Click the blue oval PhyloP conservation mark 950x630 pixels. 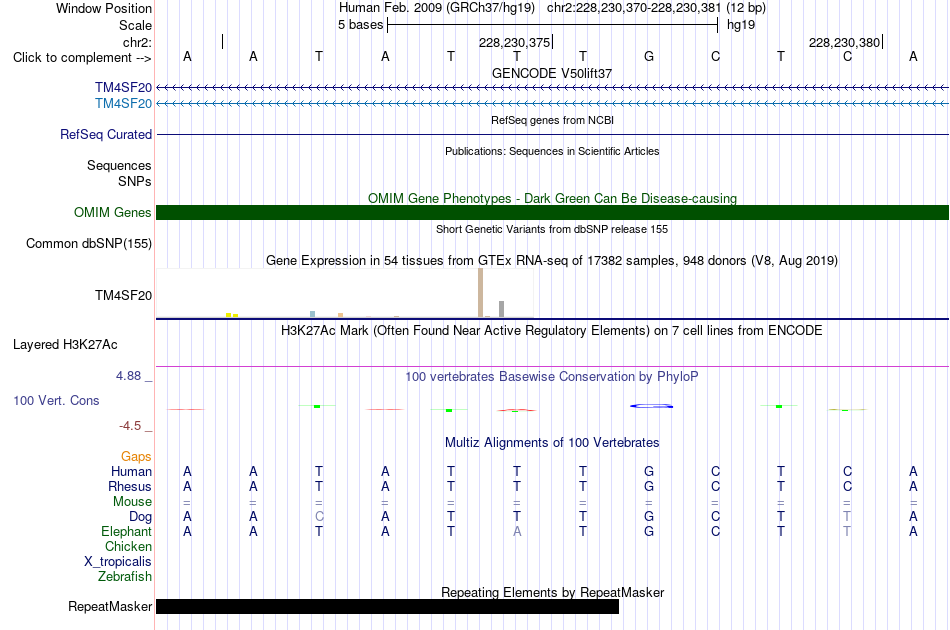(651, 406)
